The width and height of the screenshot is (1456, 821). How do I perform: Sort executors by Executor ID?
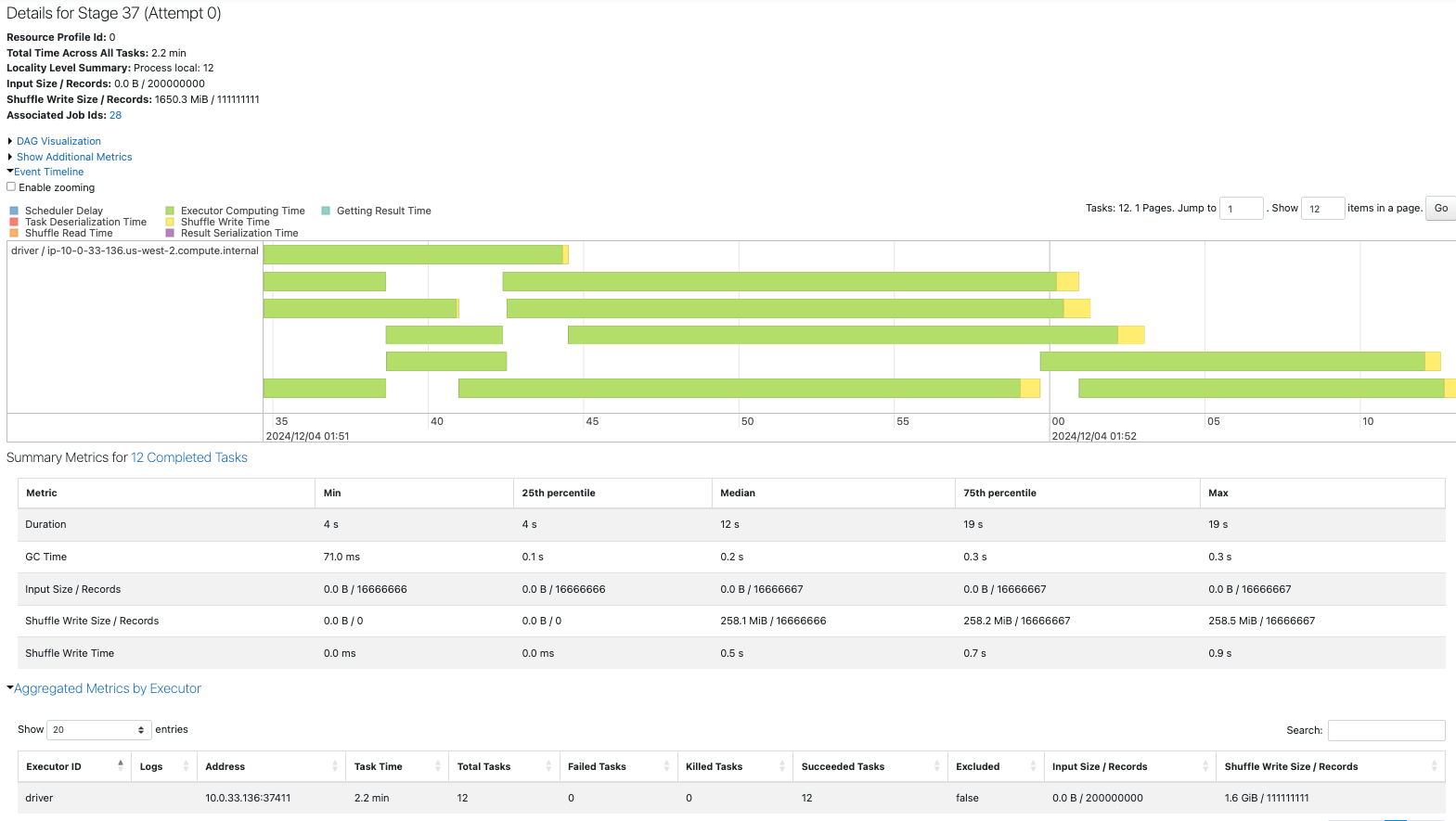[x=74, y=766]
